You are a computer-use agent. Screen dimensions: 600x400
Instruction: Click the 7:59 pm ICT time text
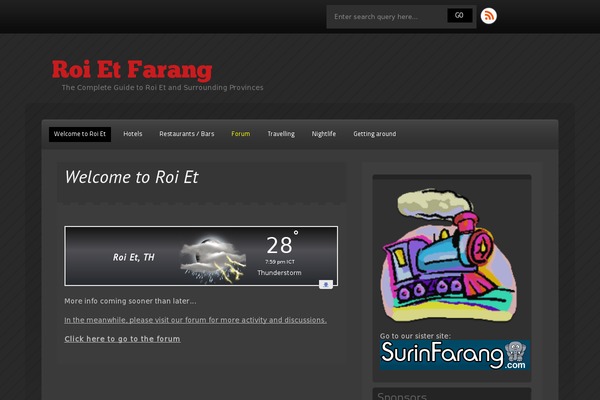[280, 262]
